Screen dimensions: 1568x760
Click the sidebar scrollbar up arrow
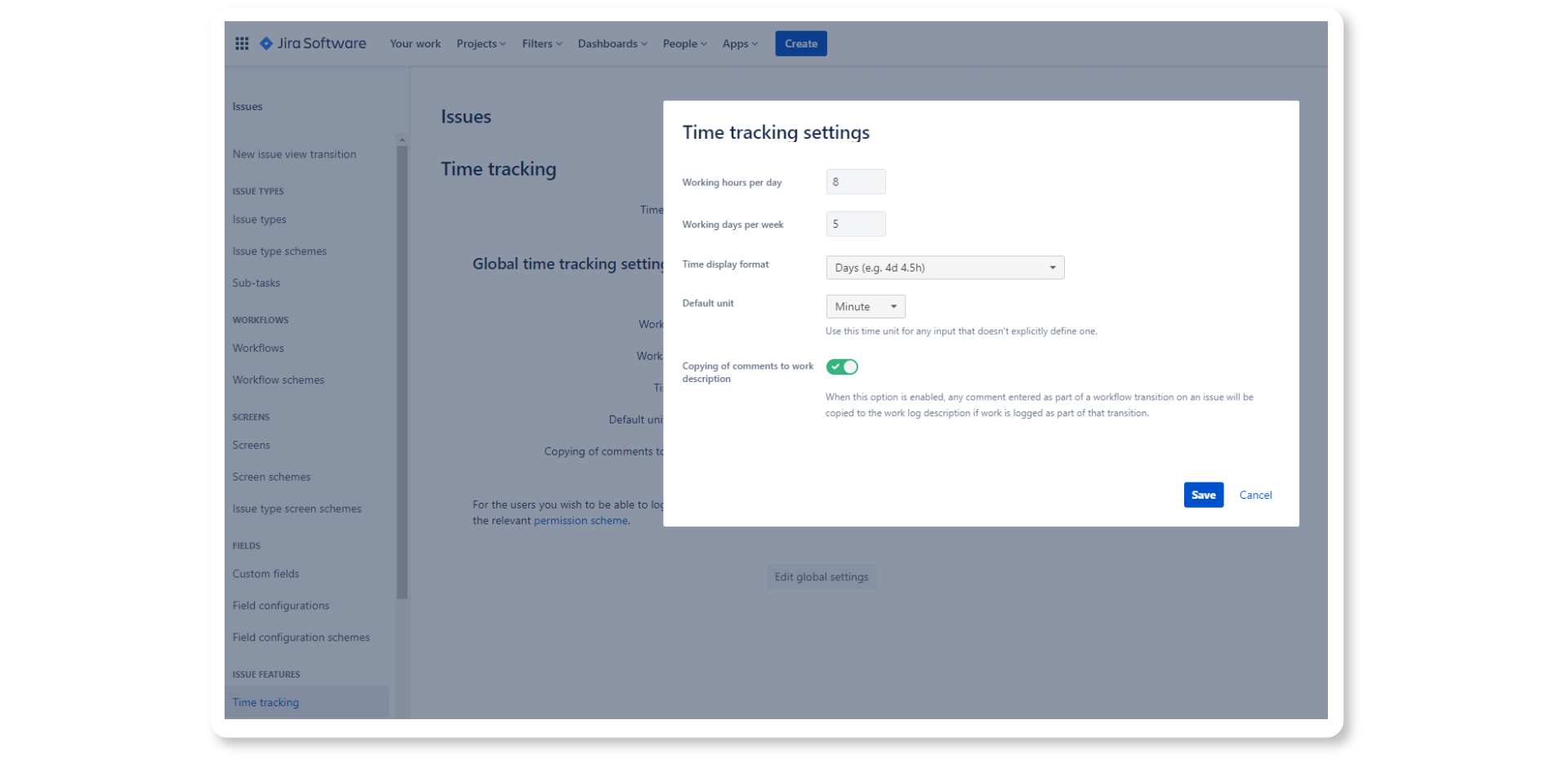(x=402, y=140)
